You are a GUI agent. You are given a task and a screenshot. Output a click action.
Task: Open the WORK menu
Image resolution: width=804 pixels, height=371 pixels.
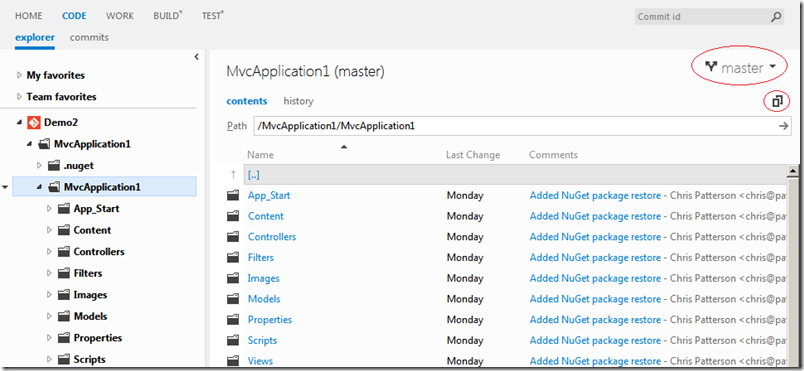(120, 16)
